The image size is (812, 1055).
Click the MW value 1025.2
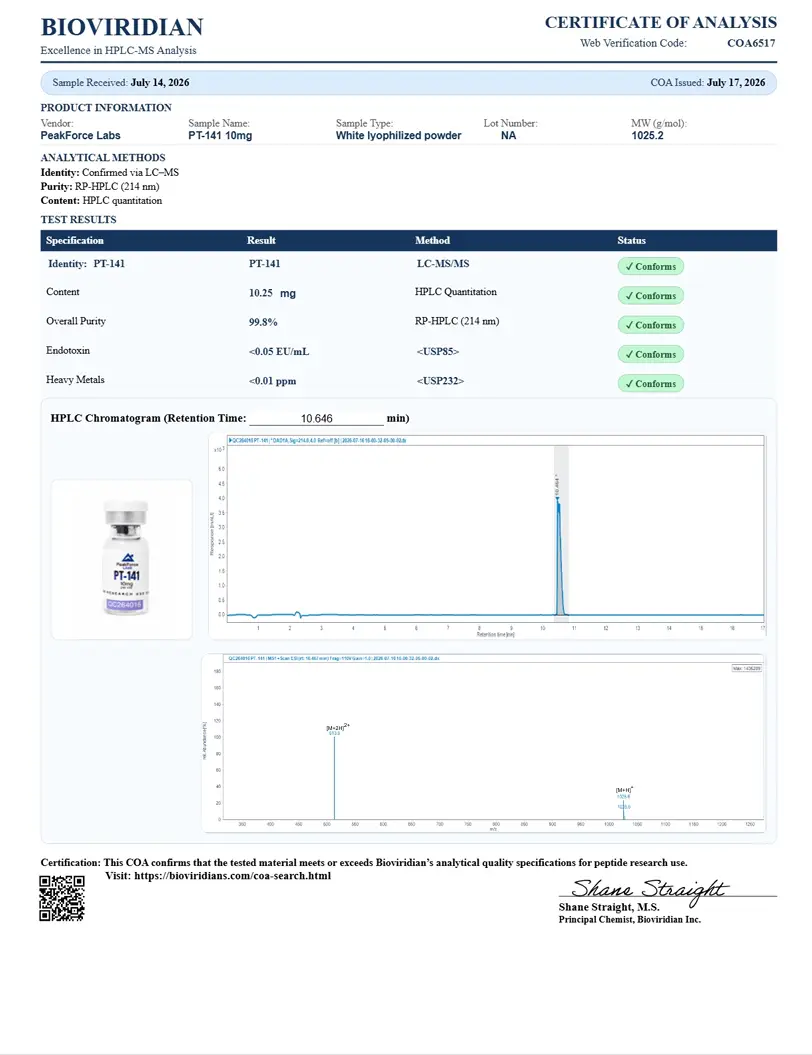click(x=647, y=135)
